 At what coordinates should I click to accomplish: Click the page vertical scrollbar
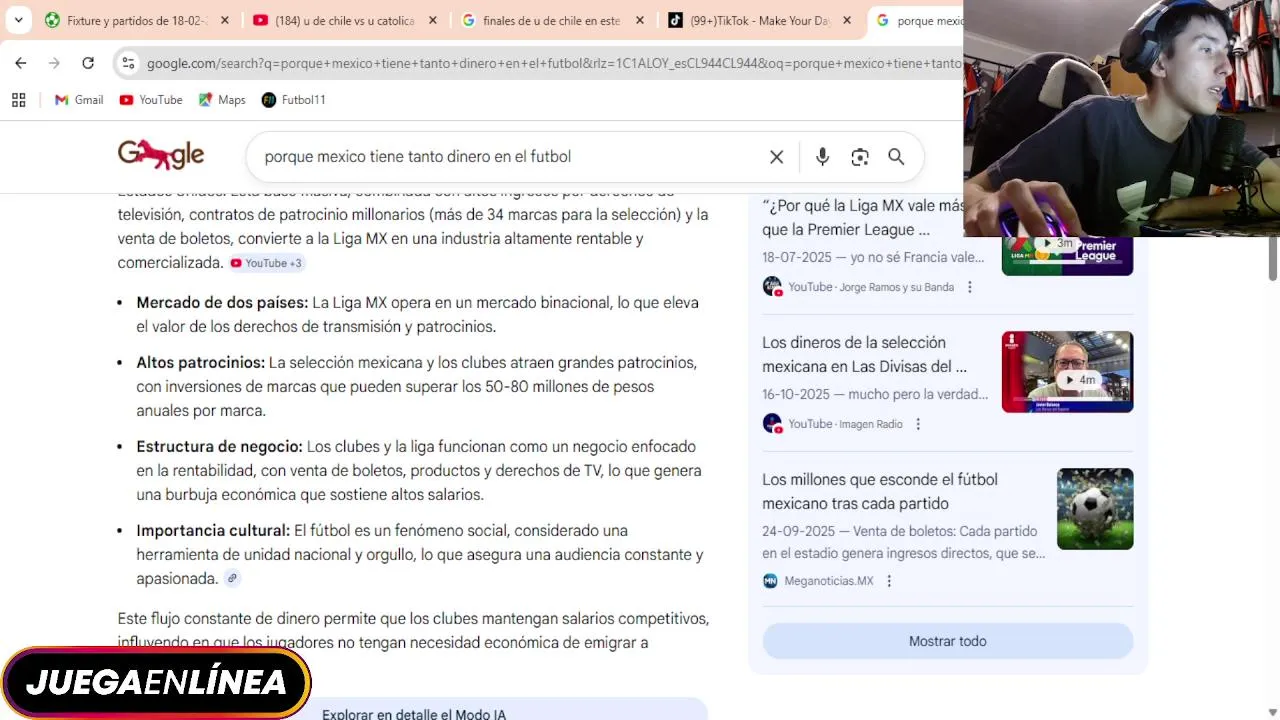point(1273,258)
